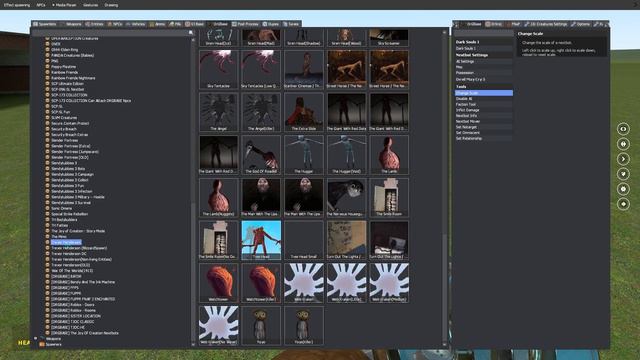Select the Nextbot Mover tool

[x=484, y=121]
